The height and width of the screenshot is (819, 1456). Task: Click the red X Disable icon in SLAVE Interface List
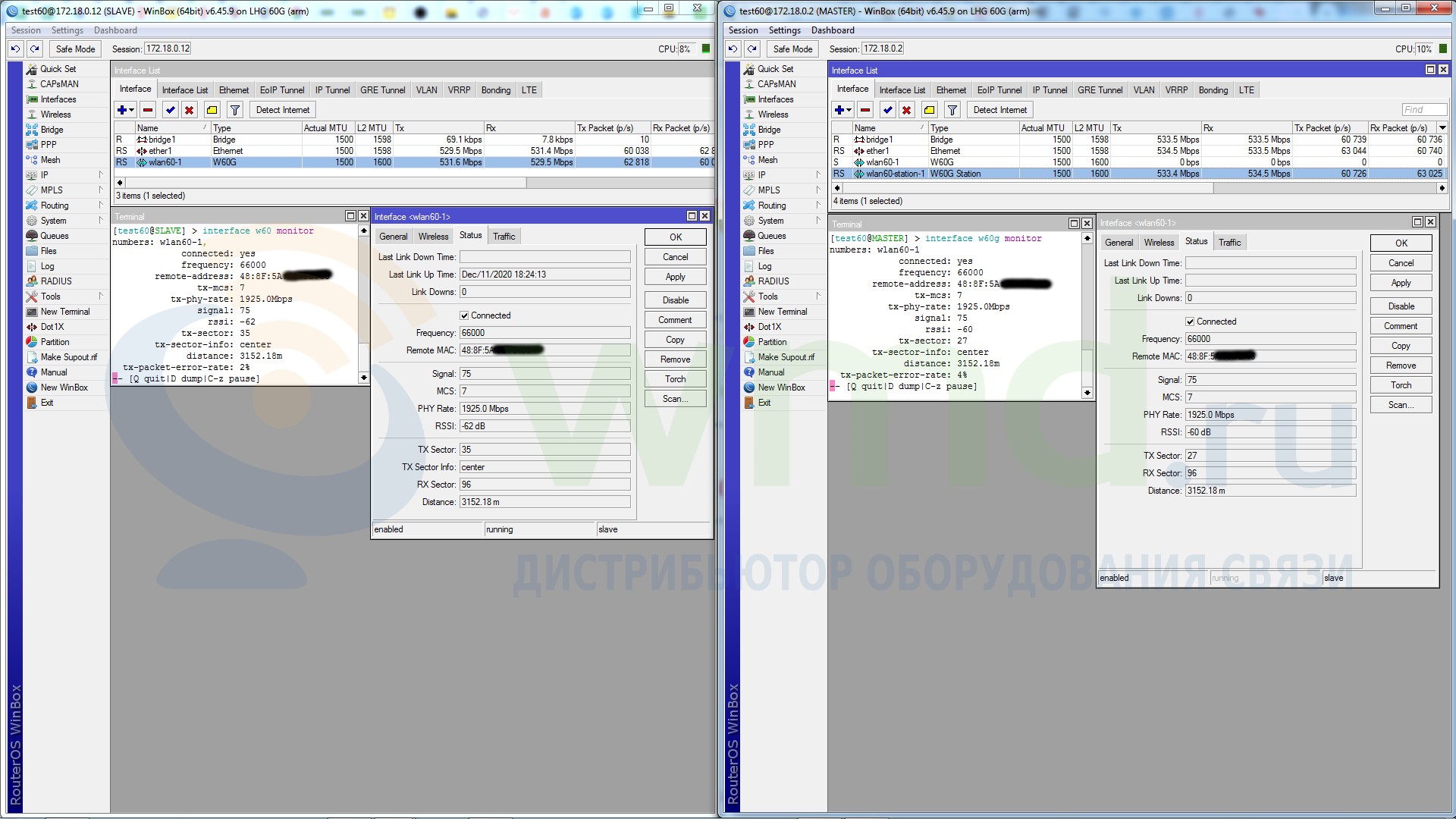190,110
